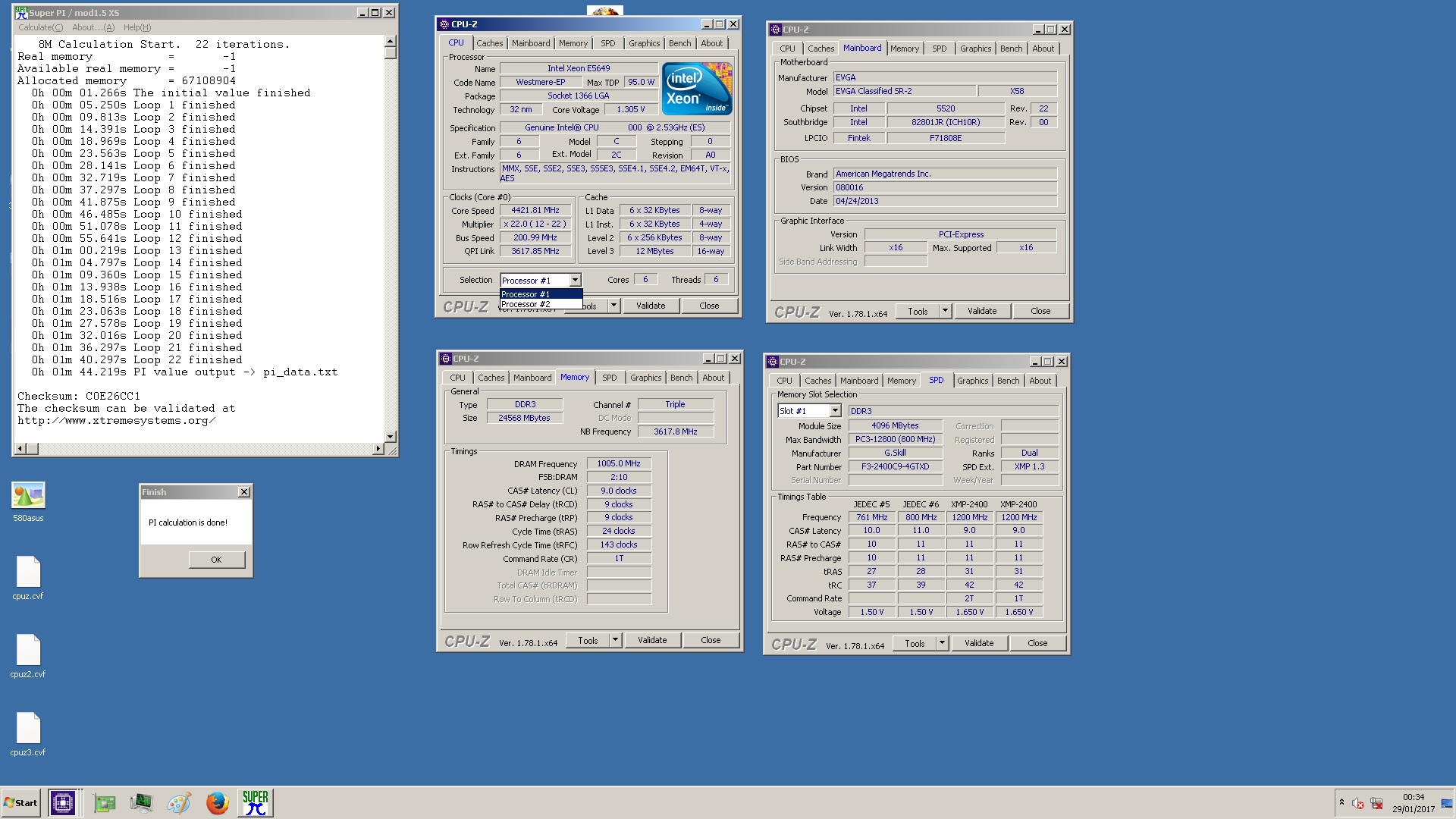Click the CPU-Z taskbar icon

coord(62,802)
